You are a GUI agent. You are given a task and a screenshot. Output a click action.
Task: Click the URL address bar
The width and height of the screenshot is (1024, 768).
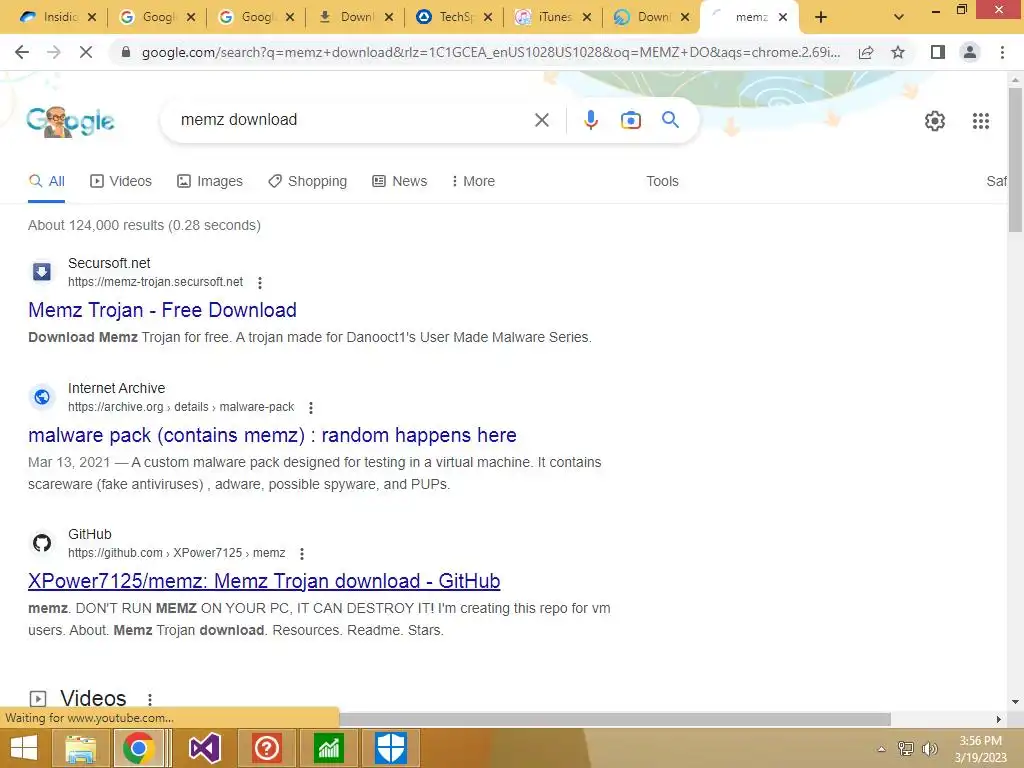pos(490,52)
